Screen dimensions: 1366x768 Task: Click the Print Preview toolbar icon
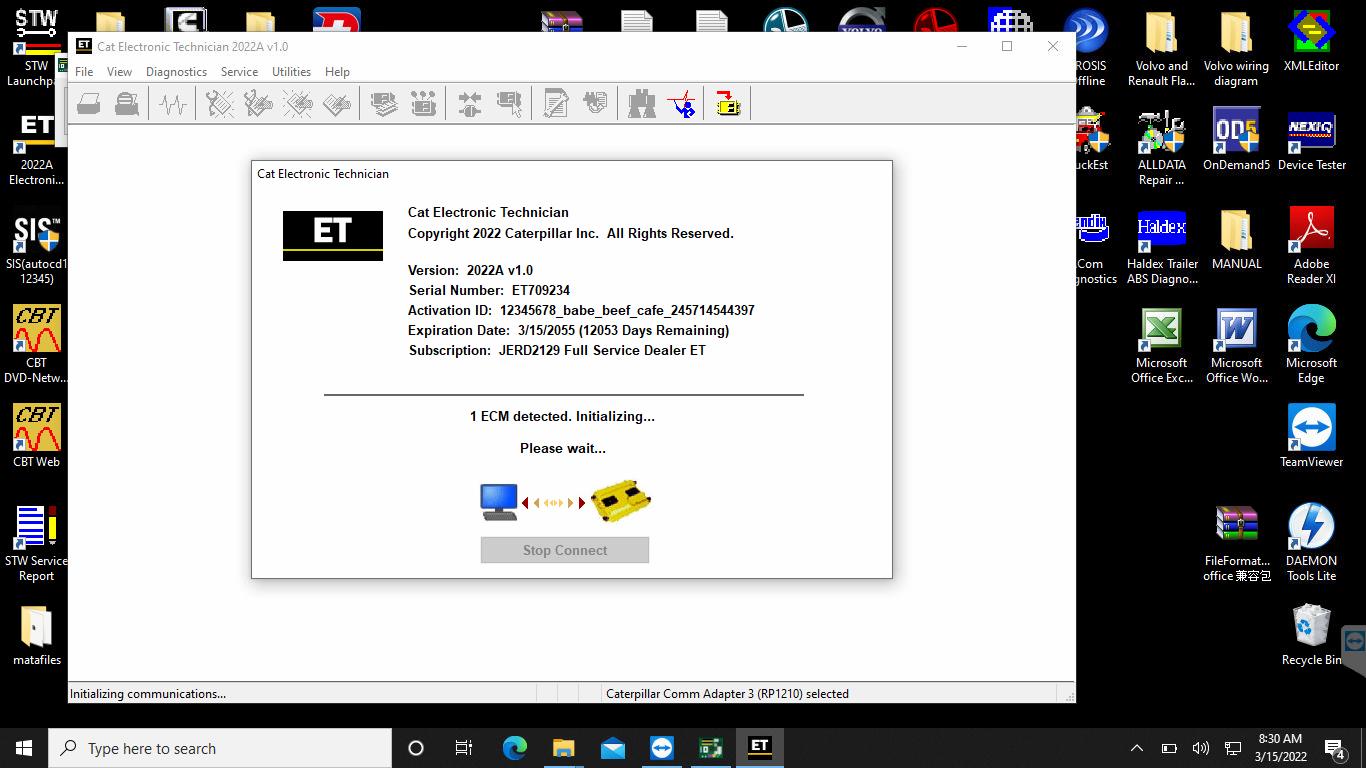[127, 103]
